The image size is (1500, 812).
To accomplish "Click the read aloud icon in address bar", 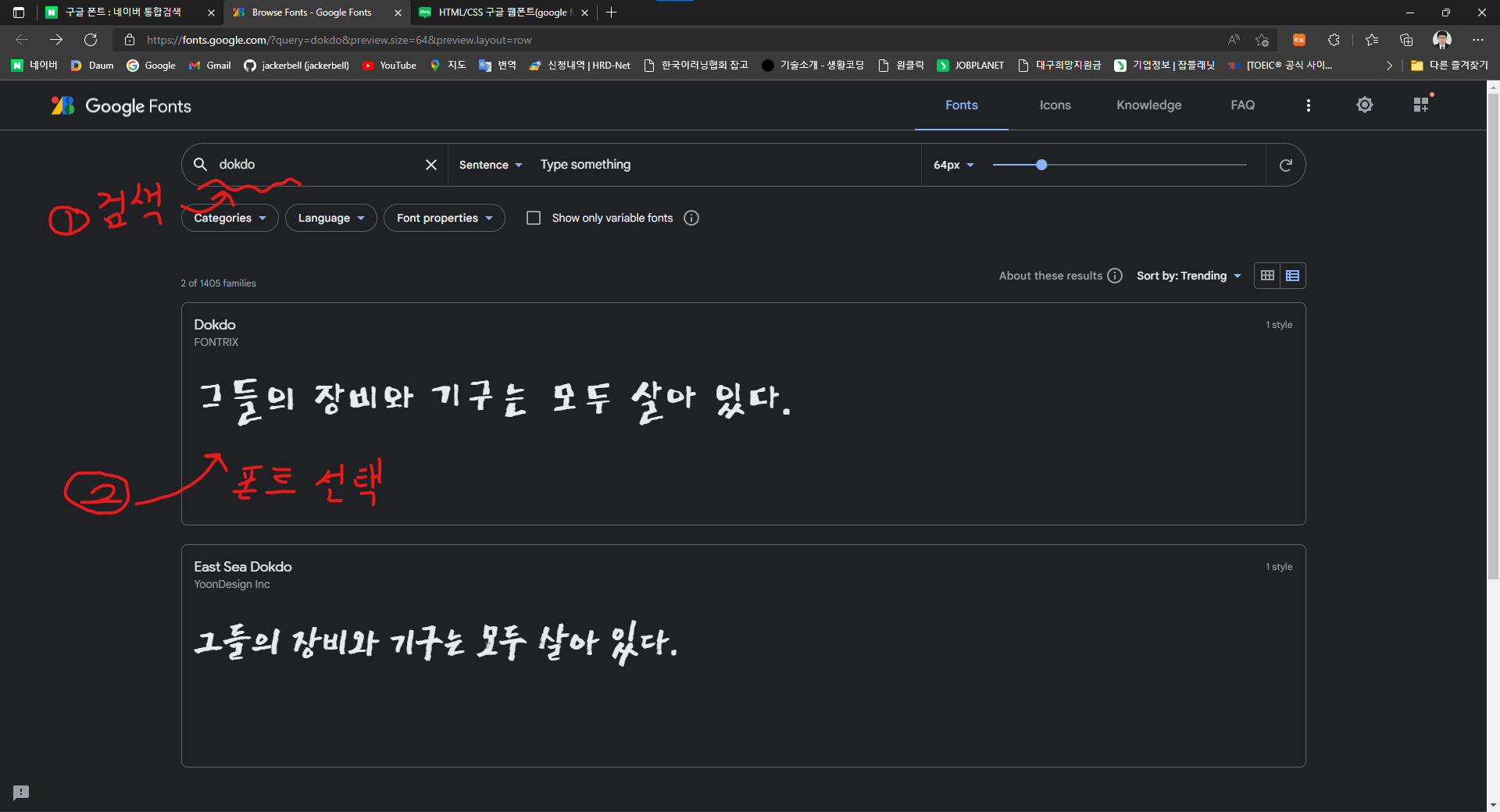I will pos(1234,40).
